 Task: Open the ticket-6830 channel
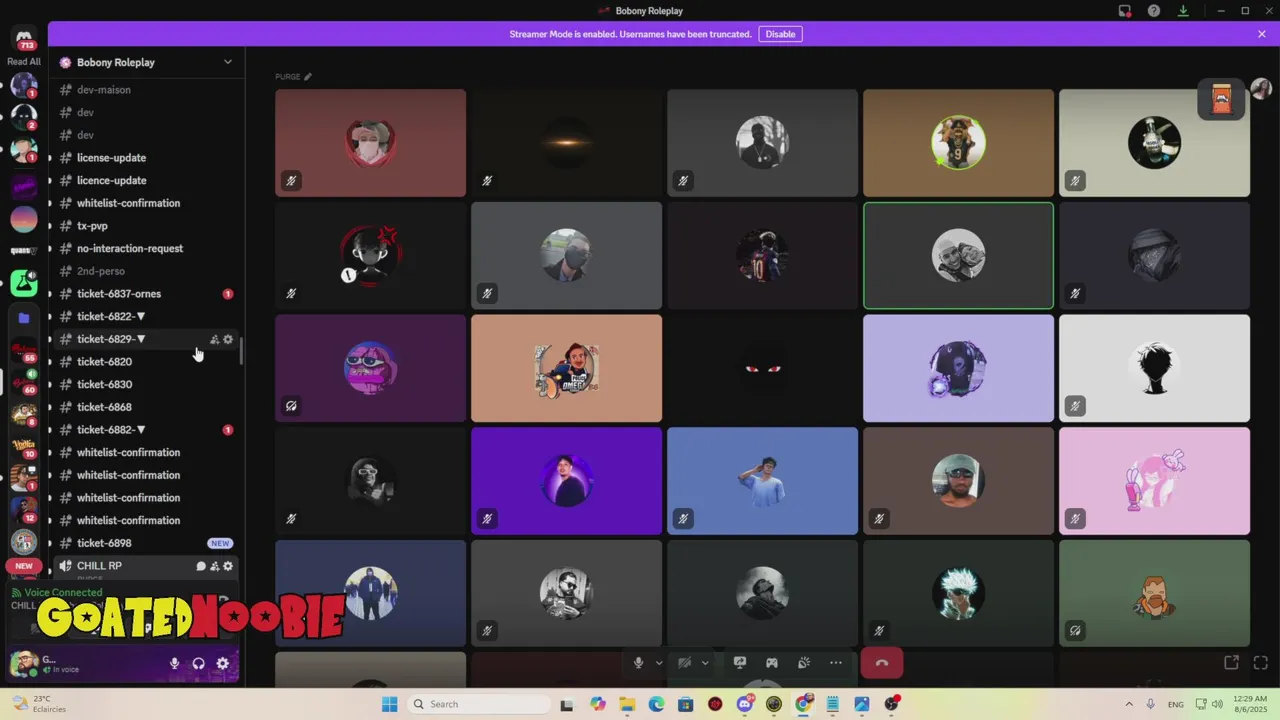146,385
